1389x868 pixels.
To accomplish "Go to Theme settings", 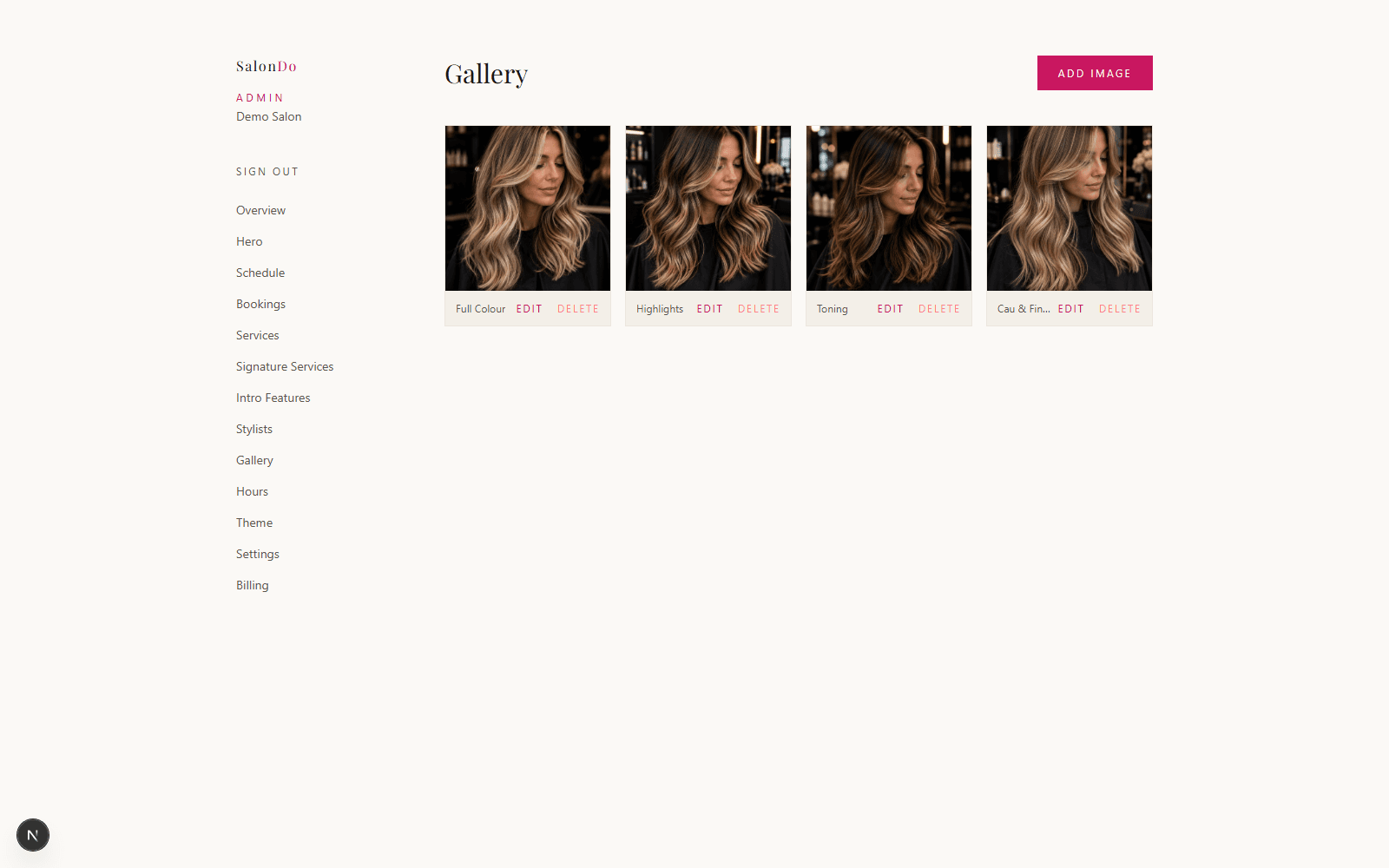I will (x=254, y=523).
